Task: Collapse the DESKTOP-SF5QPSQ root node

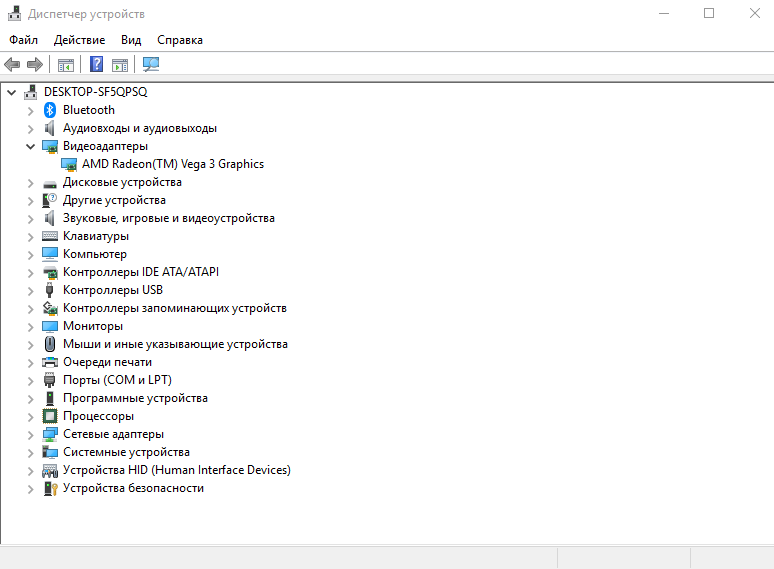Action: coord(11,92)
